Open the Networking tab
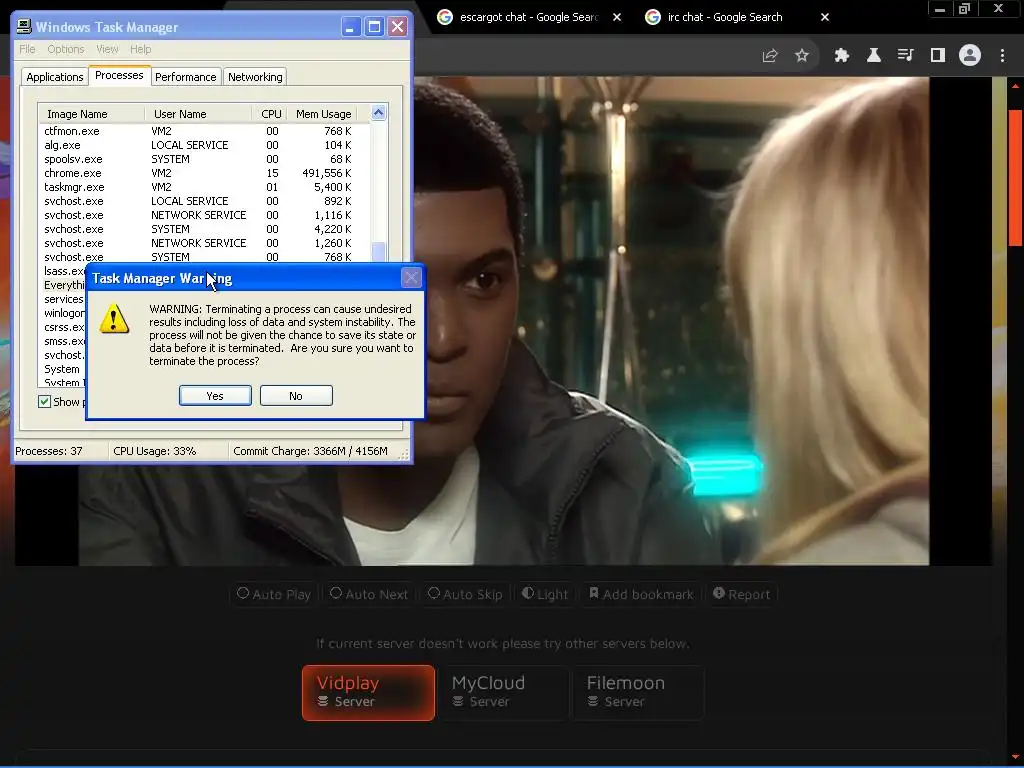Screen dimensions: 1024x768 255,77
